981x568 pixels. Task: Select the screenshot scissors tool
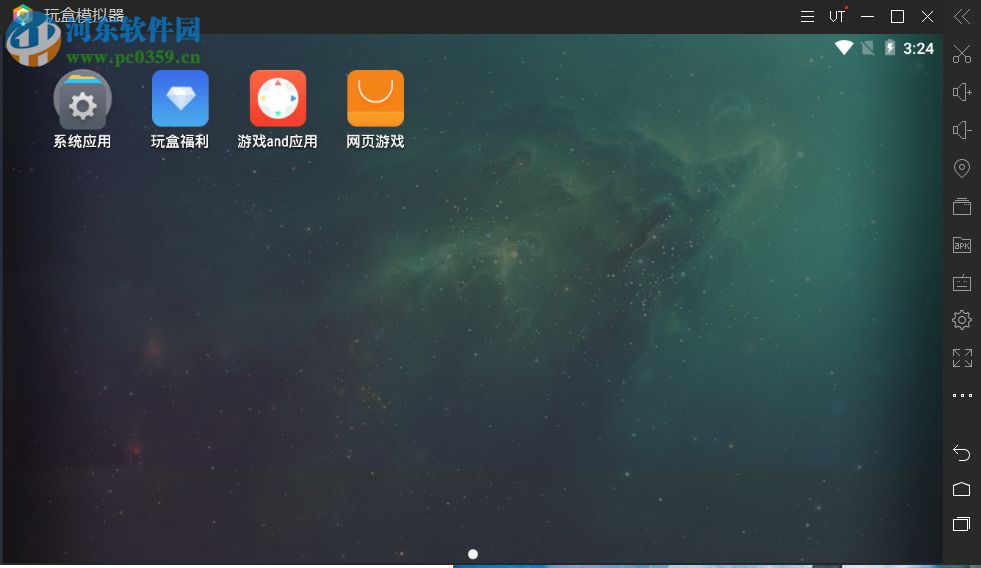[x=962, y=54]
